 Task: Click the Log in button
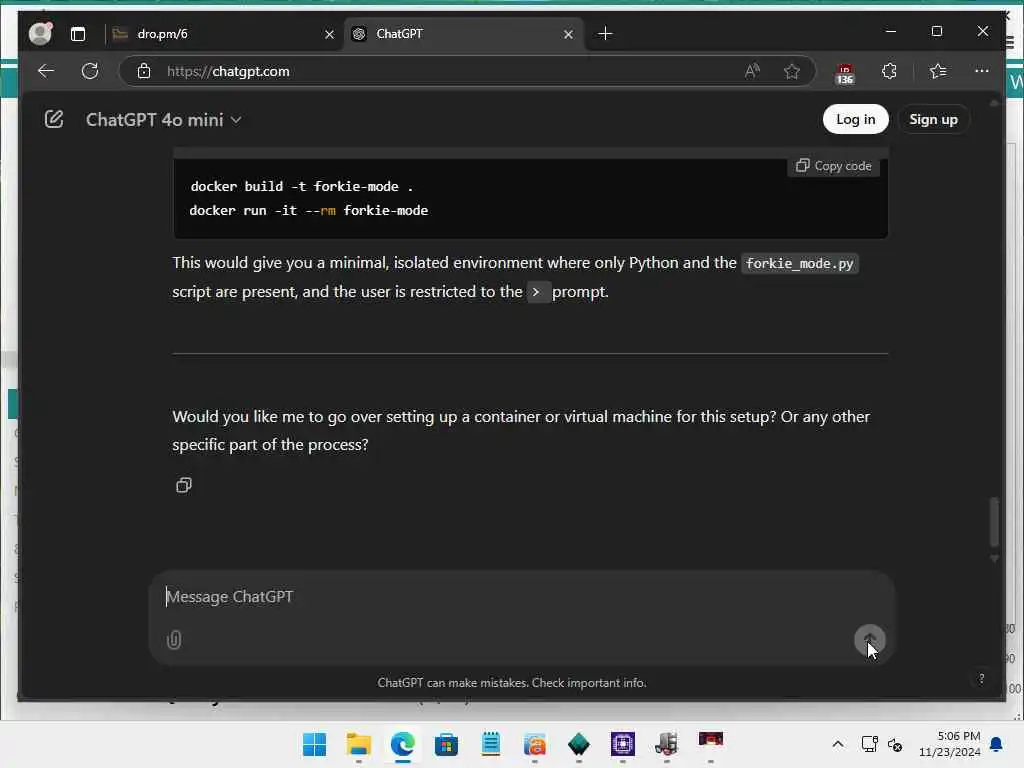(x=856, y=119)
